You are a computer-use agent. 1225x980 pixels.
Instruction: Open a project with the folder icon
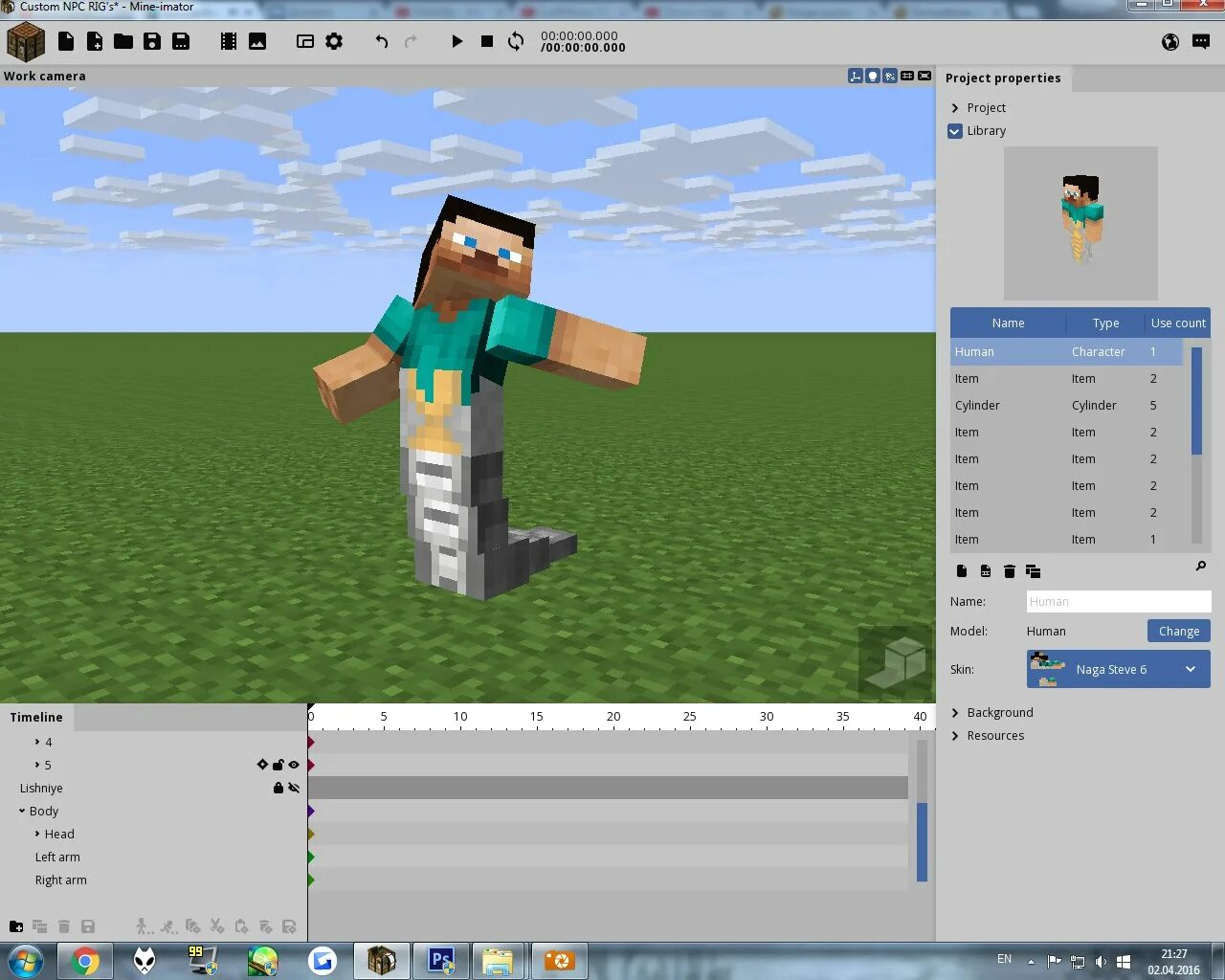tap(123, 41)
